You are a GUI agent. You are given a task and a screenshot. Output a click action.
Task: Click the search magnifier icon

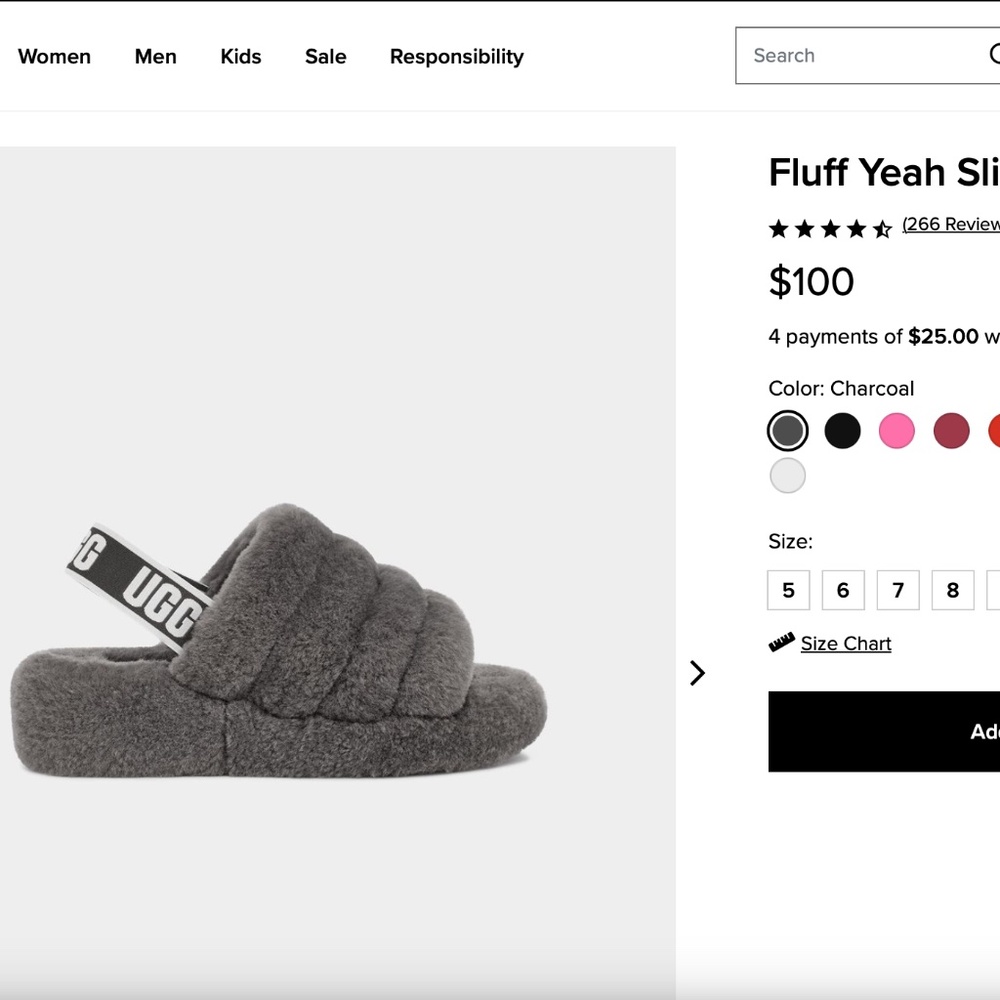tap(995, 55)
